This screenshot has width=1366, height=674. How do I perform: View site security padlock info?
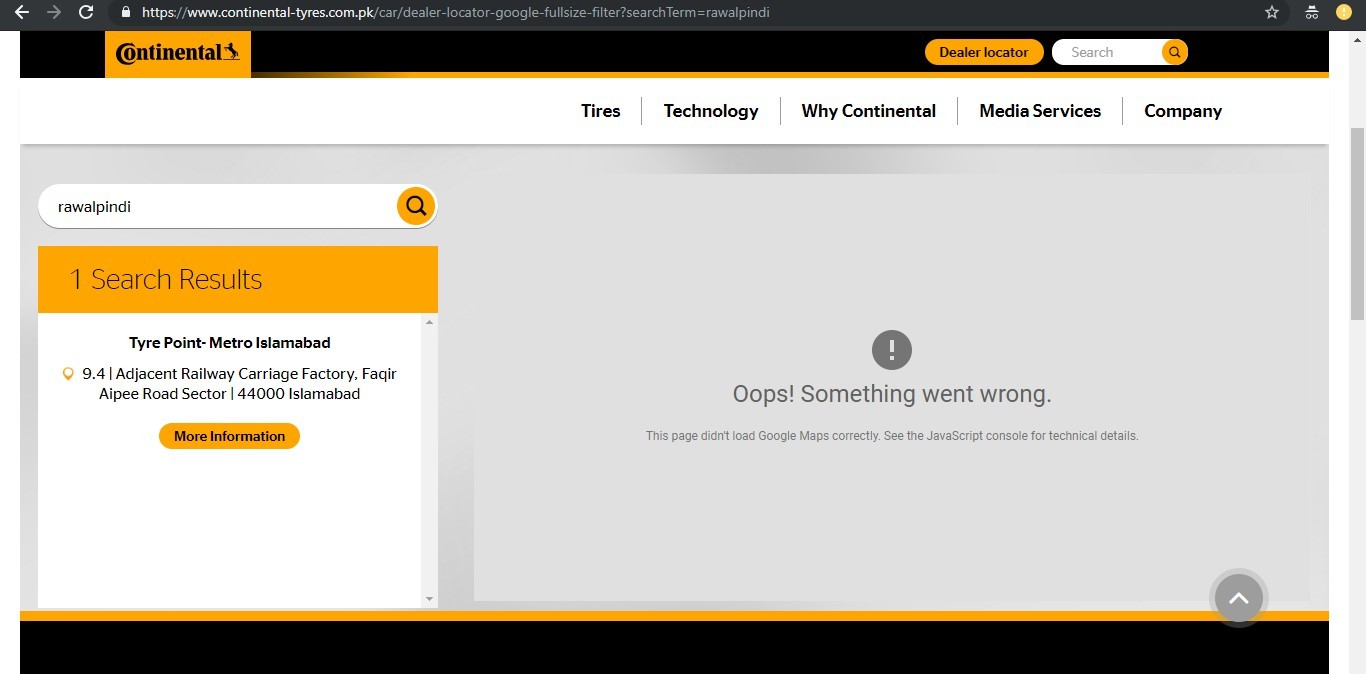pyautogui.click(x=126, y=13)
